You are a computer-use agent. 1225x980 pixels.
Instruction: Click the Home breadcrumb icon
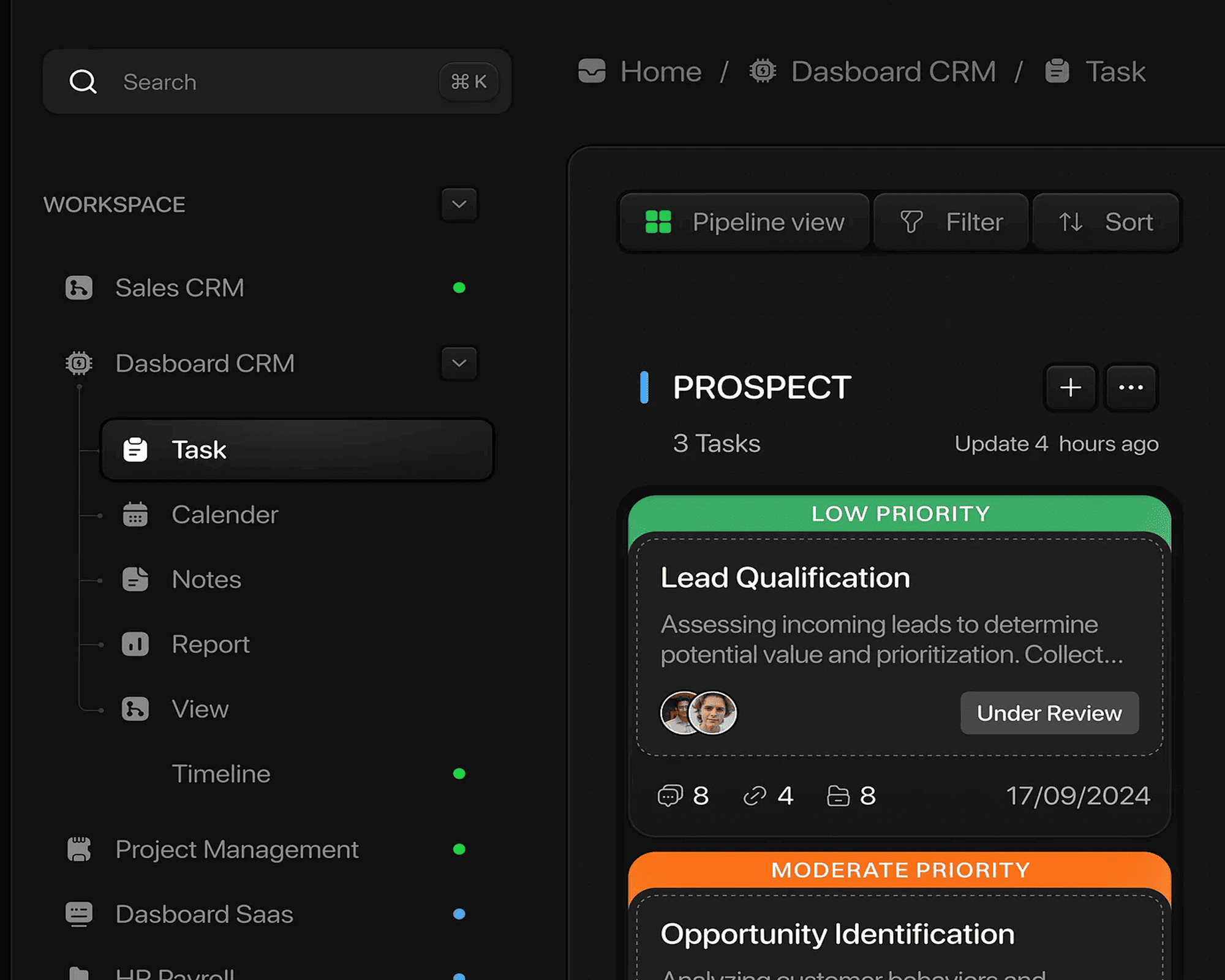pos(592,71)
